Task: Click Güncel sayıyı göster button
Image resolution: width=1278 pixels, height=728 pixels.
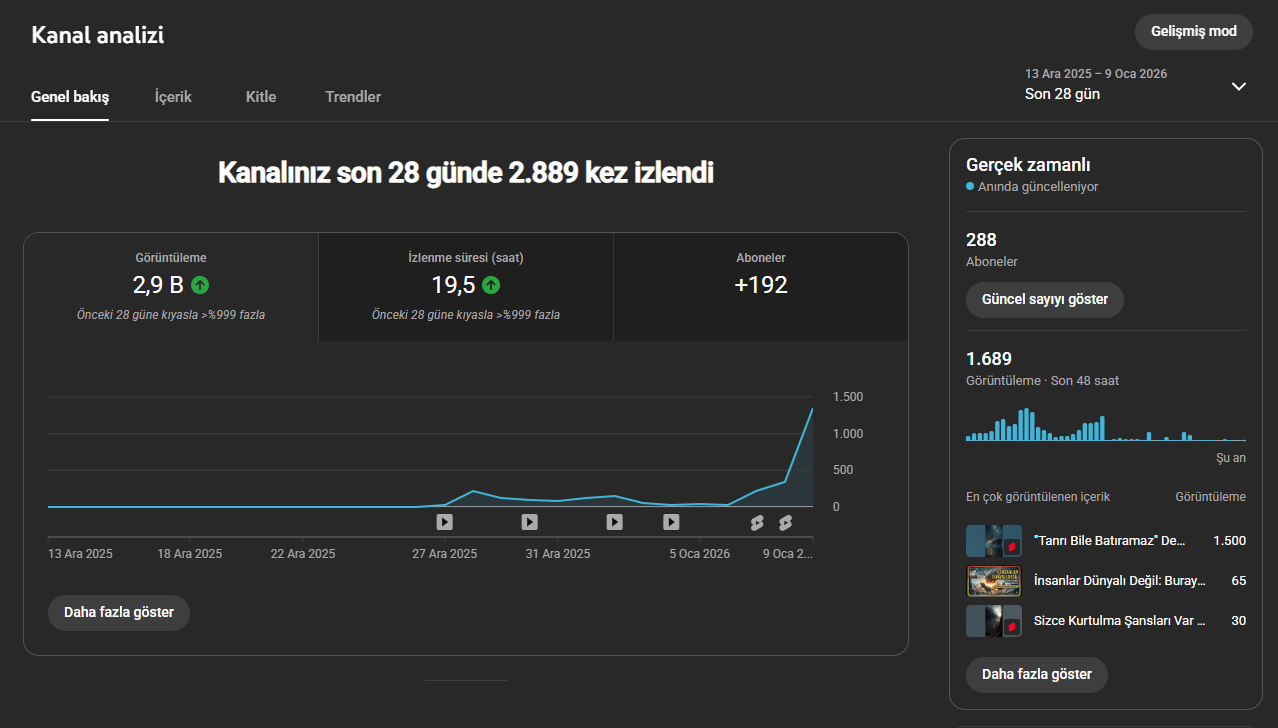Action: coord(1045,299)
